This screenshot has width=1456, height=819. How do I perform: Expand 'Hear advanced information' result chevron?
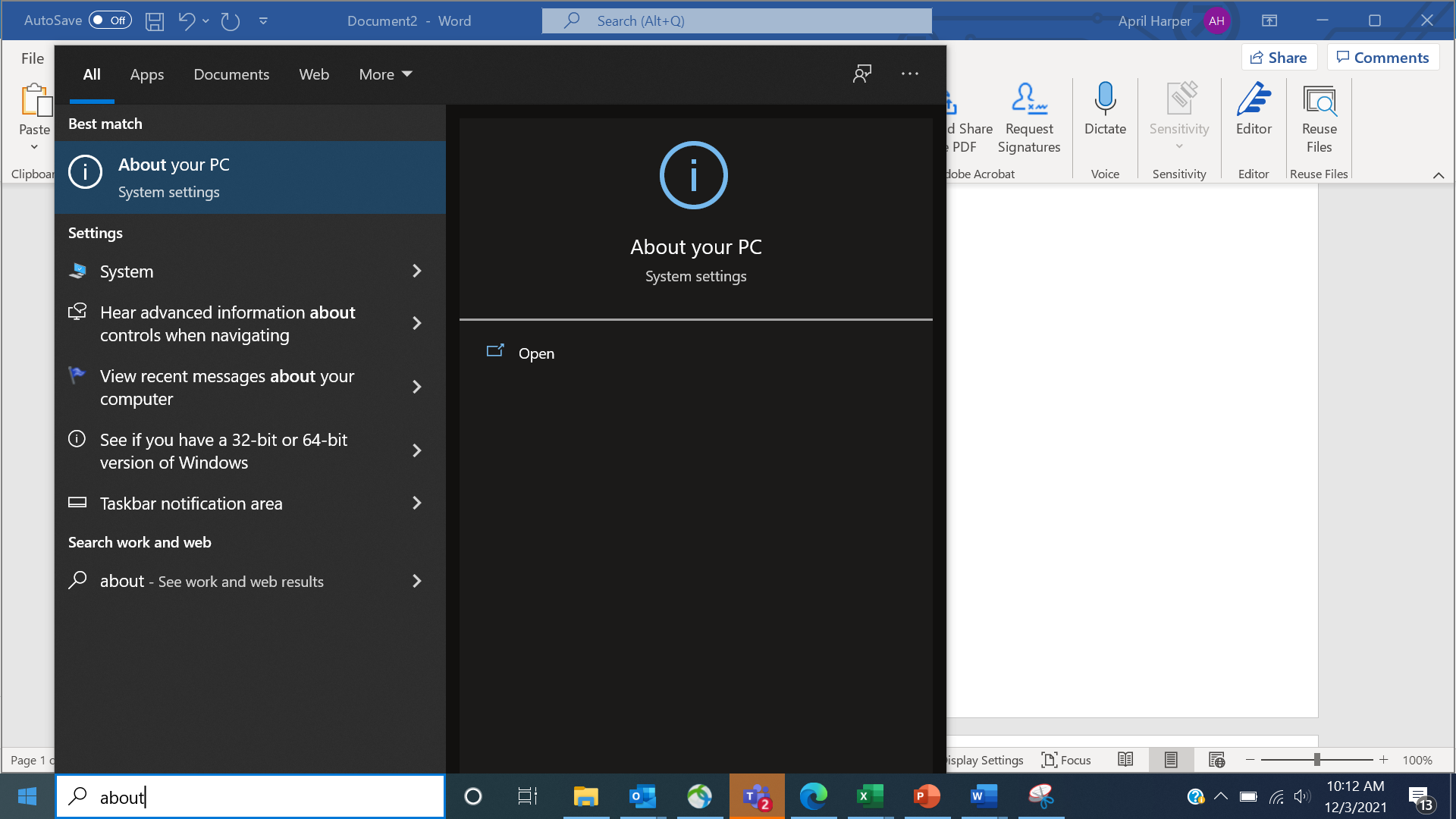click(416, 324)
